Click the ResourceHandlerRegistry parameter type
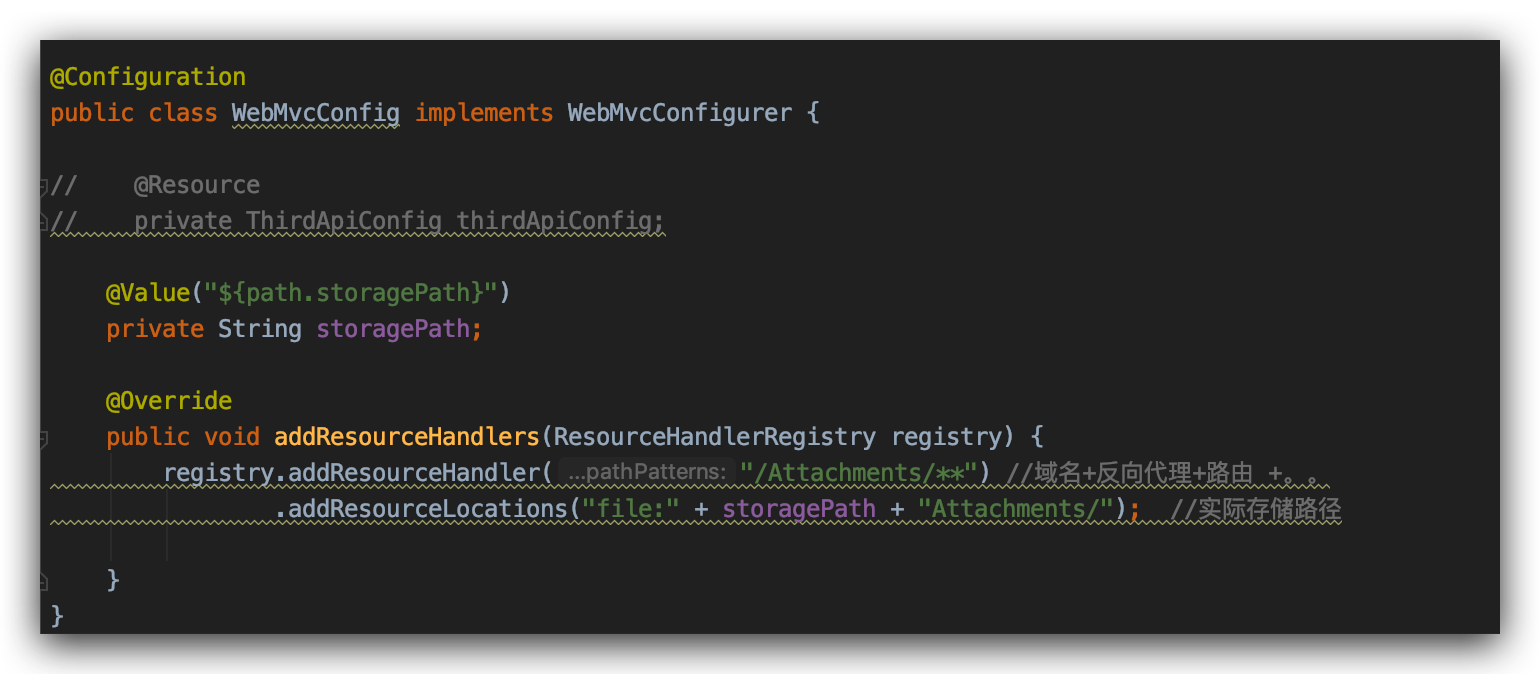 [x=714, y=437]
